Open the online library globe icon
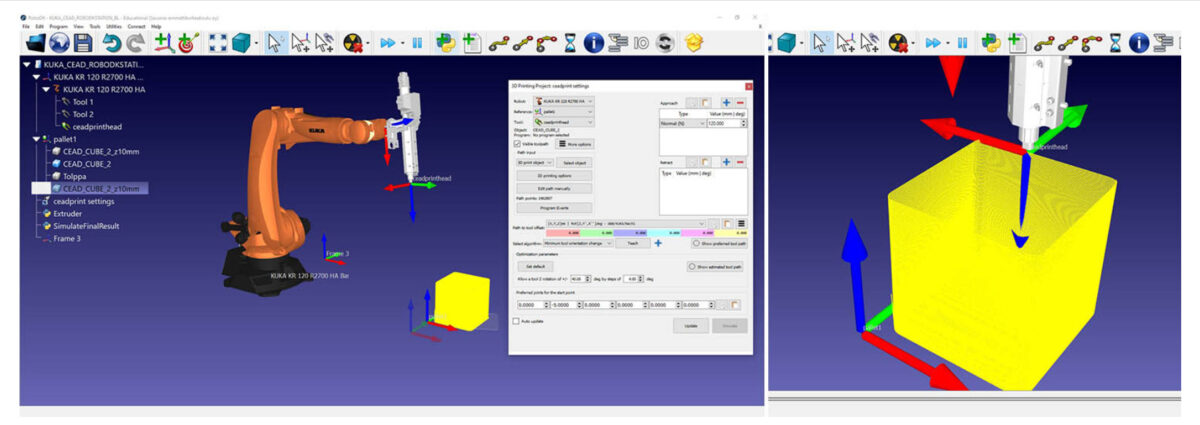This screenshot has width=1200, height=425. click(x=61, y=42)
